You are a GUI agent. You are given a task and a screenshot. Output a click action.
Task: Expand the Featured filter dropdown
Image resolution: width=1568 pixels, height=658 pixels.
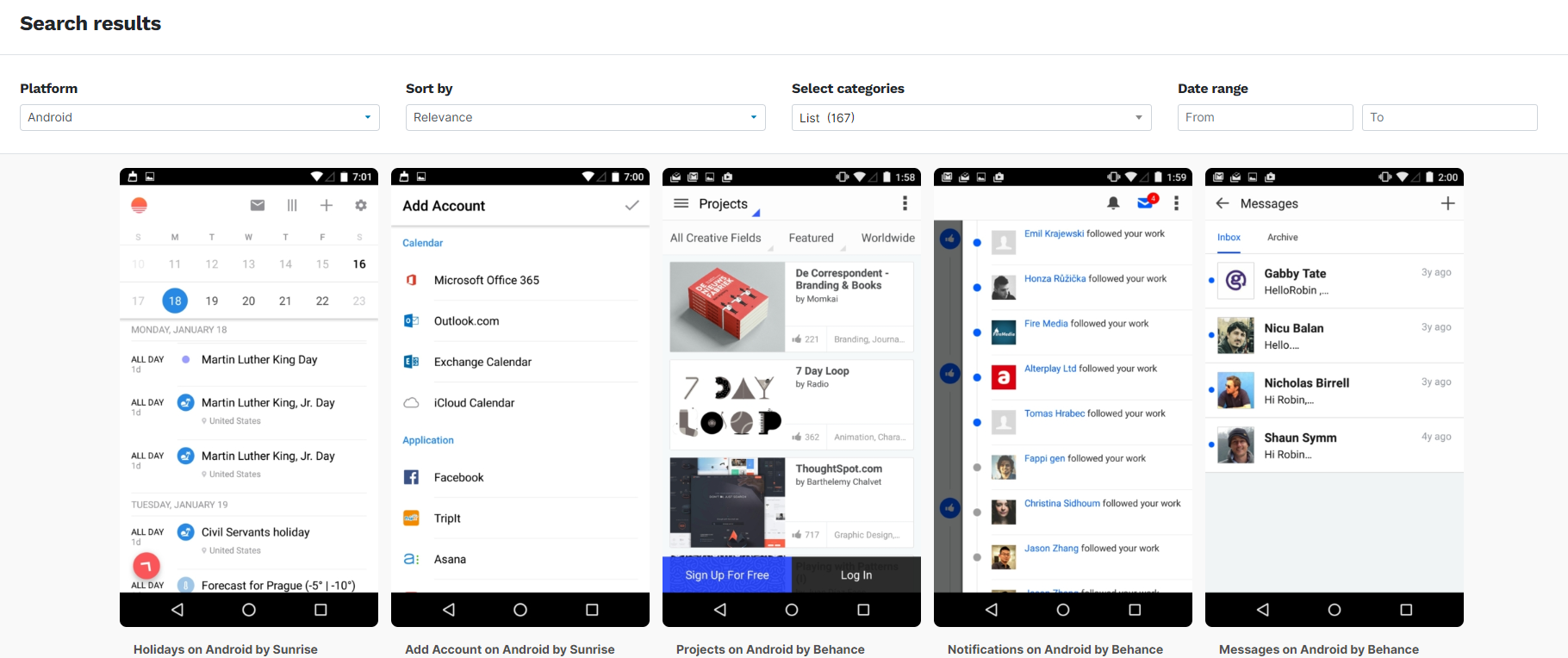tap(815, 239)
